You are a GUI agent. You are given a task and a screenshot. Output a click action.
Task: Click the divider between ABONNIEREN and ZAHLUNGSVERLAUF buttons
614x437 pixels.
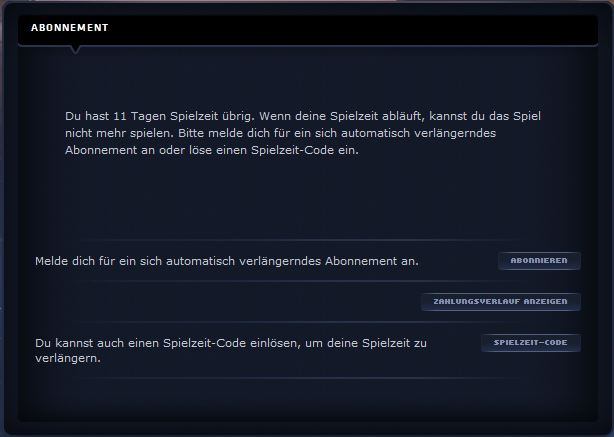(x=299, y=281)
